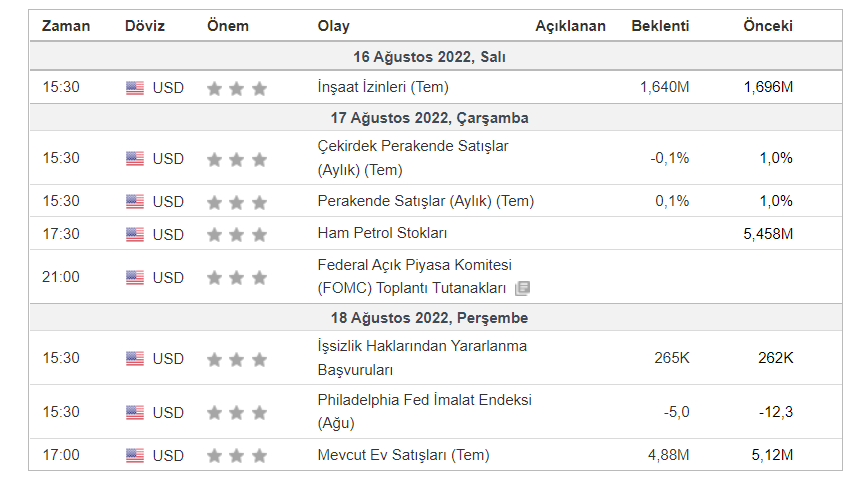Open İnşaat İzinleri (Tem) event
Viewport: 860px width, 491px height.
point(381,87)
